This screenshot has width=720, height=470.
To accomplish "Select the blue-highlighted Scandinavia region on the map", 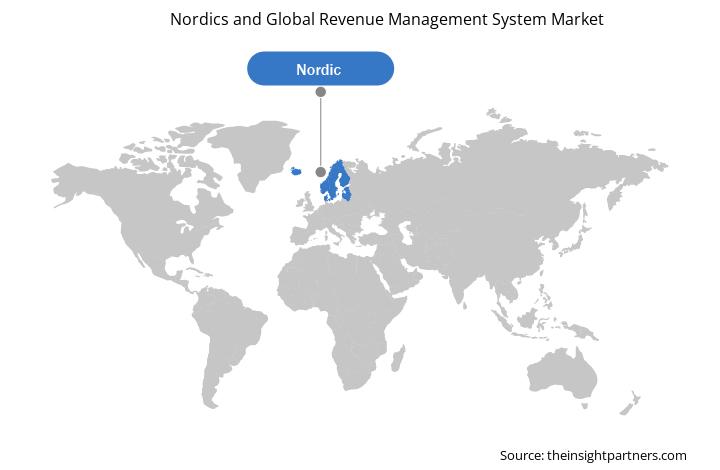I will point(337,182).
